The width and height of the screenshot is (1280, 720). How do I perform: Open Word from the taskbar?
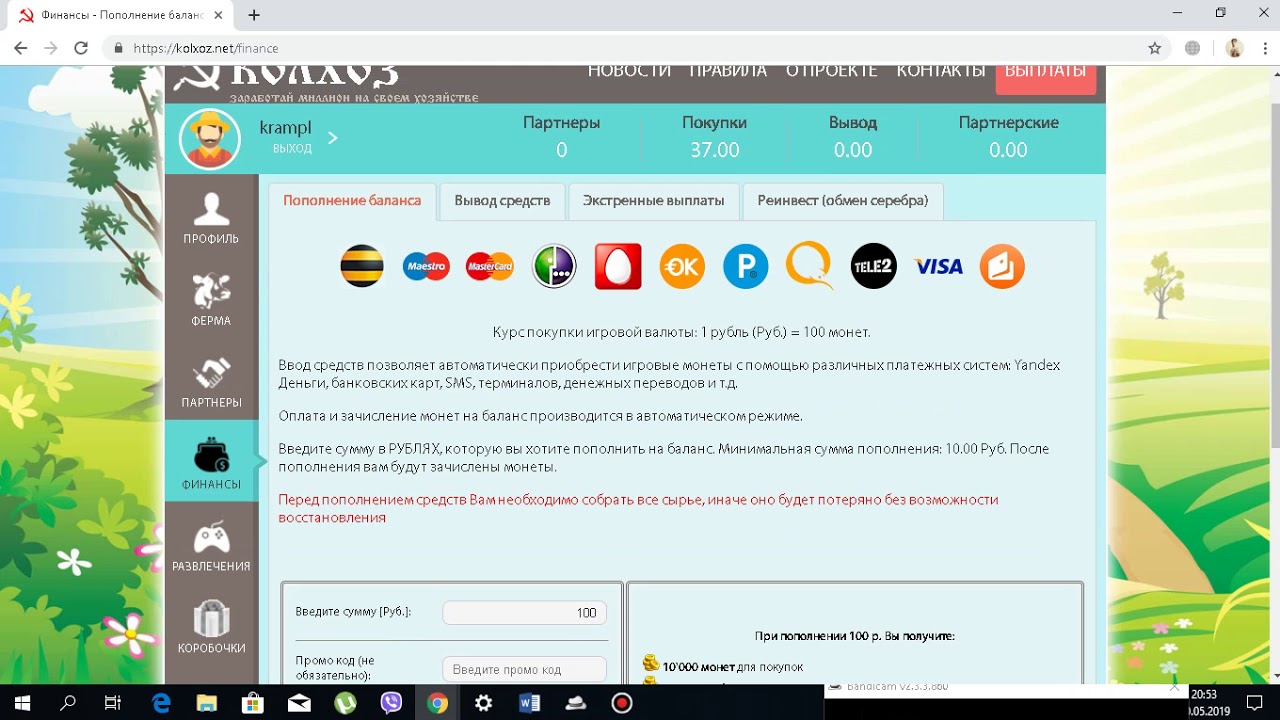pos(529,703)
